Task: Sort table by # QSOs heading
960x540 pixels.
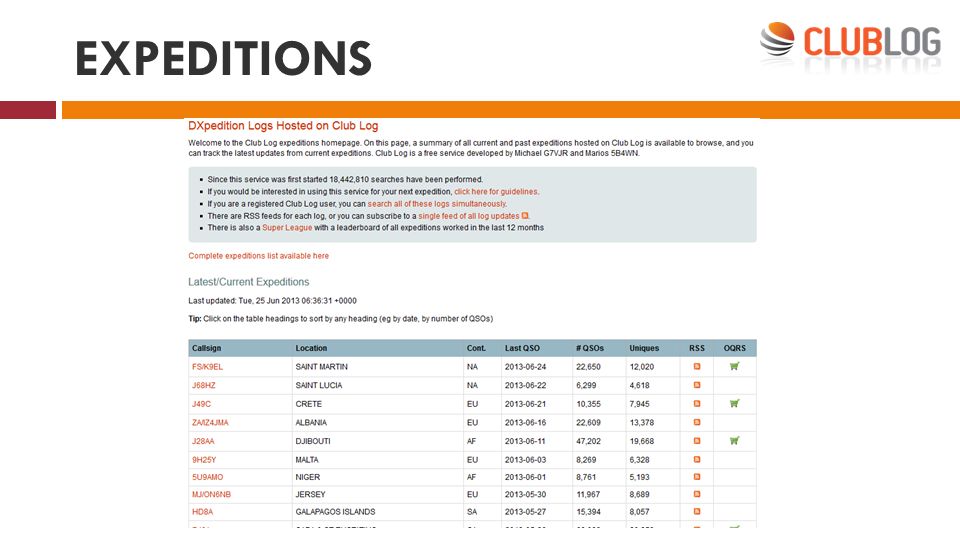Action: 590,348
